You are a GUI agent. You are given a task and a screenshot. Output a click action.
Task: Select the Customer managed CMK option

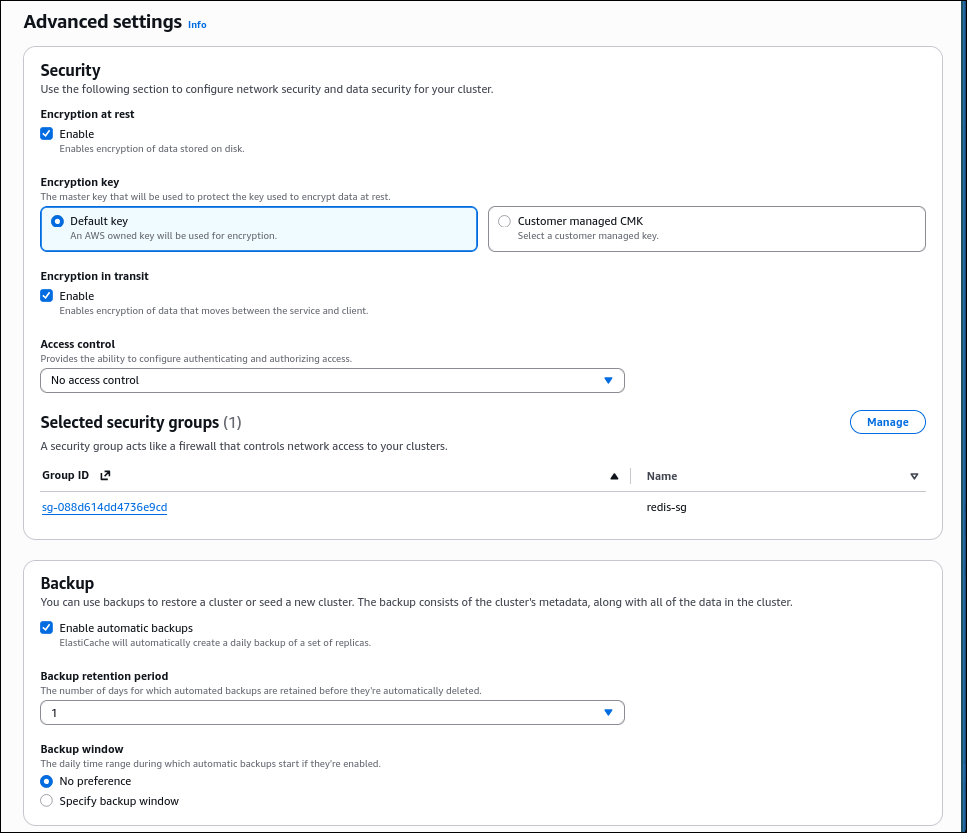(x=504, y=221)
